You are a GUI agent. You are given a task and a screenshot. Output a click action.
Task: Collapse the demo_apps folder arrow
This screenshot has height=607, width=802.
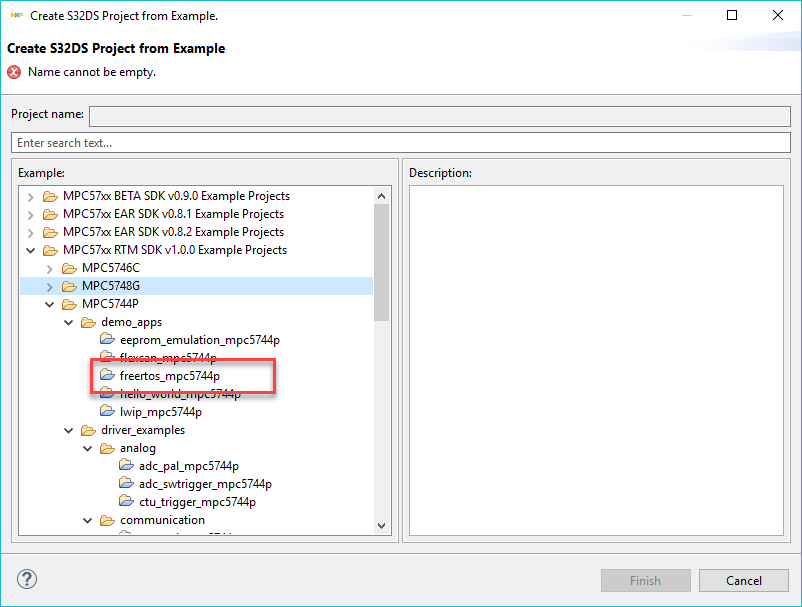[x=69, y=323]
